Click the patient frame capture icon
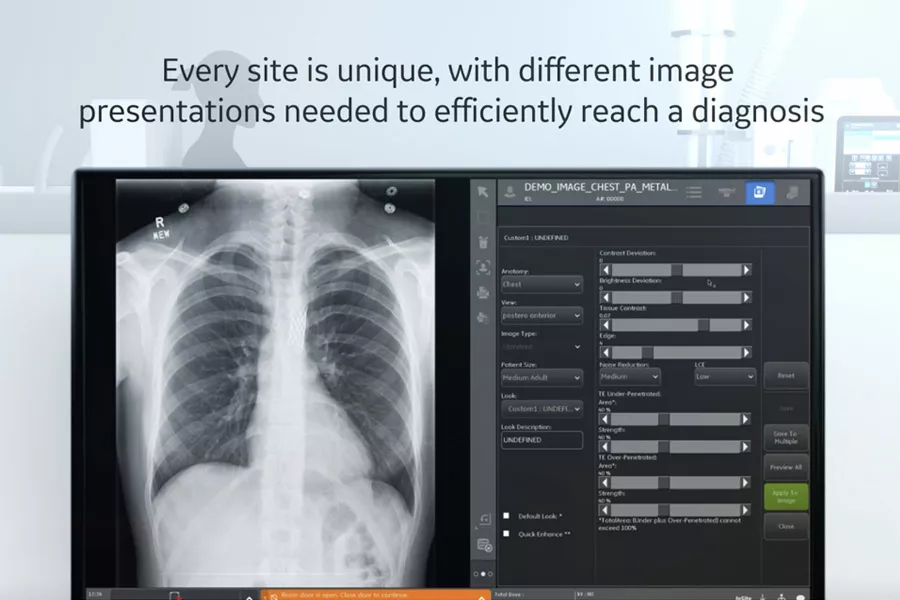 [483, 268]
